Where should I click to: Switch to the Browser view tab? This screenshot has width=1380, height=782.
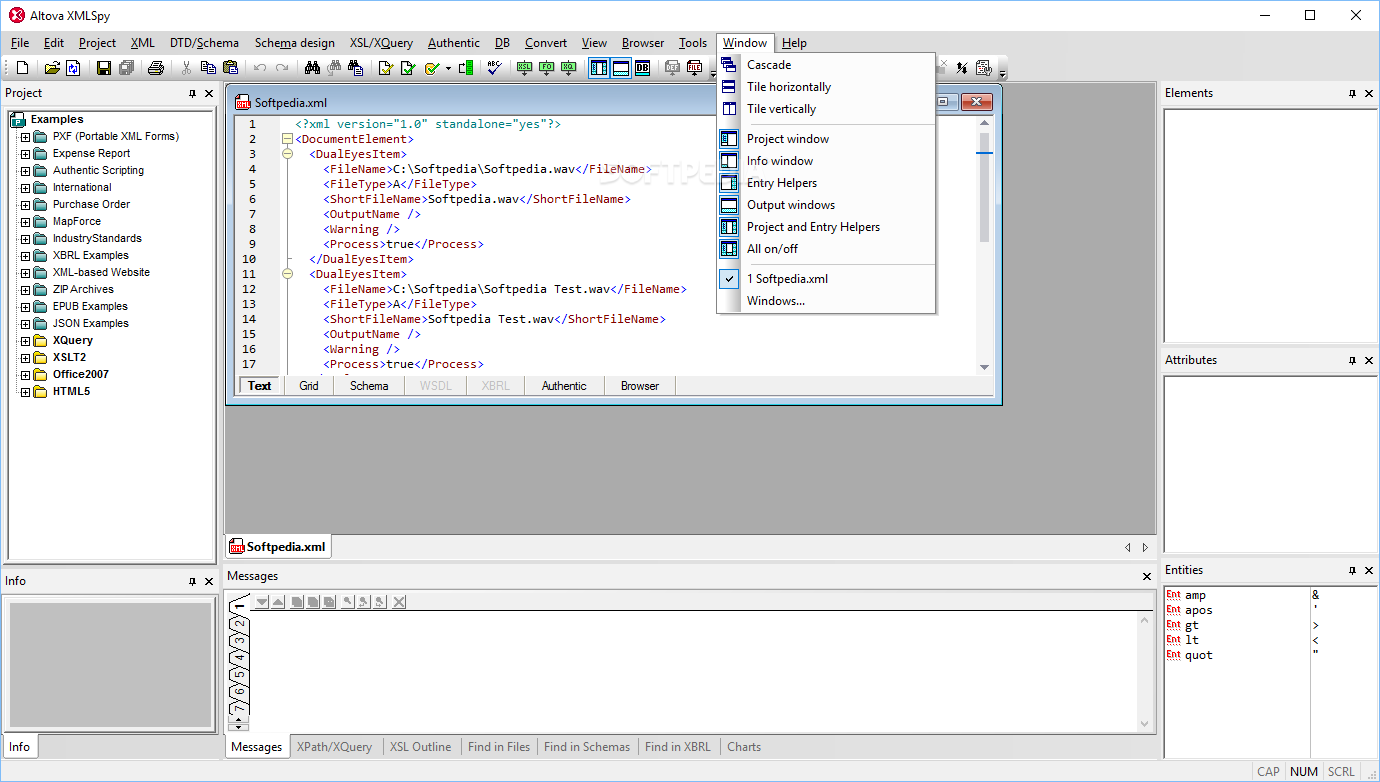(x=640, y=386)
